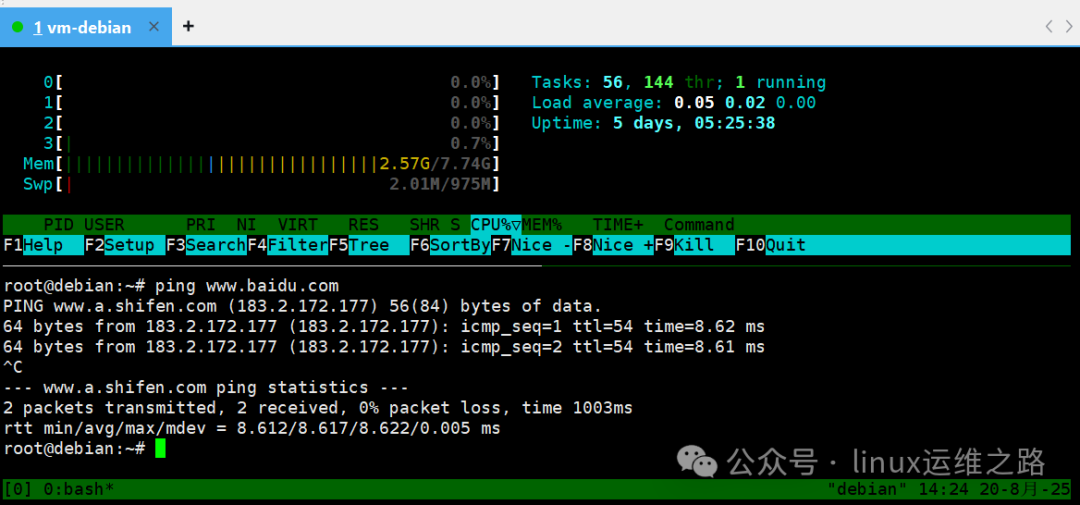This screenshot has width=1080, height=505.
Task: Click the S state column header
Action: point(455,225)
